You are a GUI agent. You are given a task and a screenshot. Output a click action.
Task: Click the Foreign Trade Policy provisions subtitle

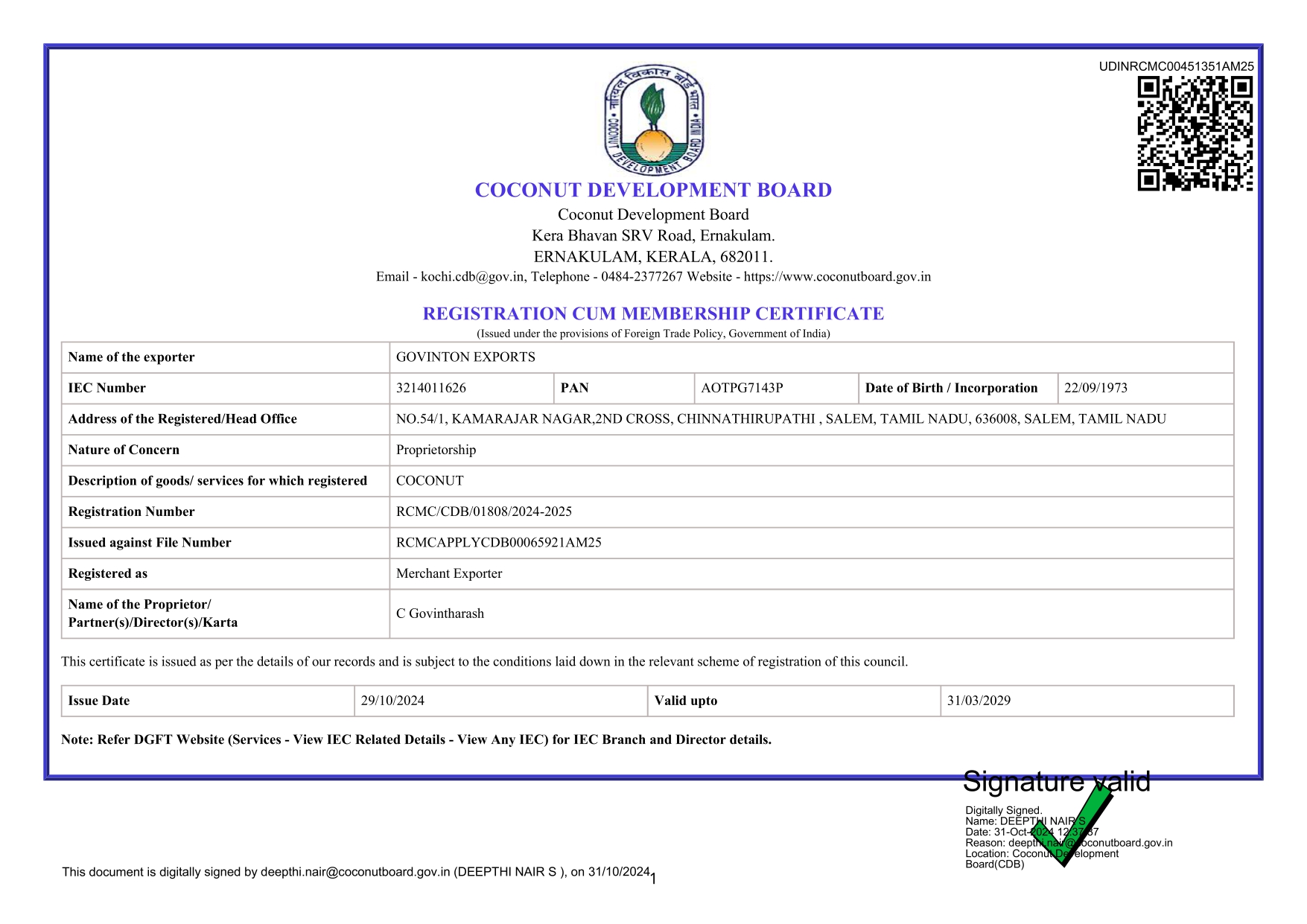pos(653,334)
